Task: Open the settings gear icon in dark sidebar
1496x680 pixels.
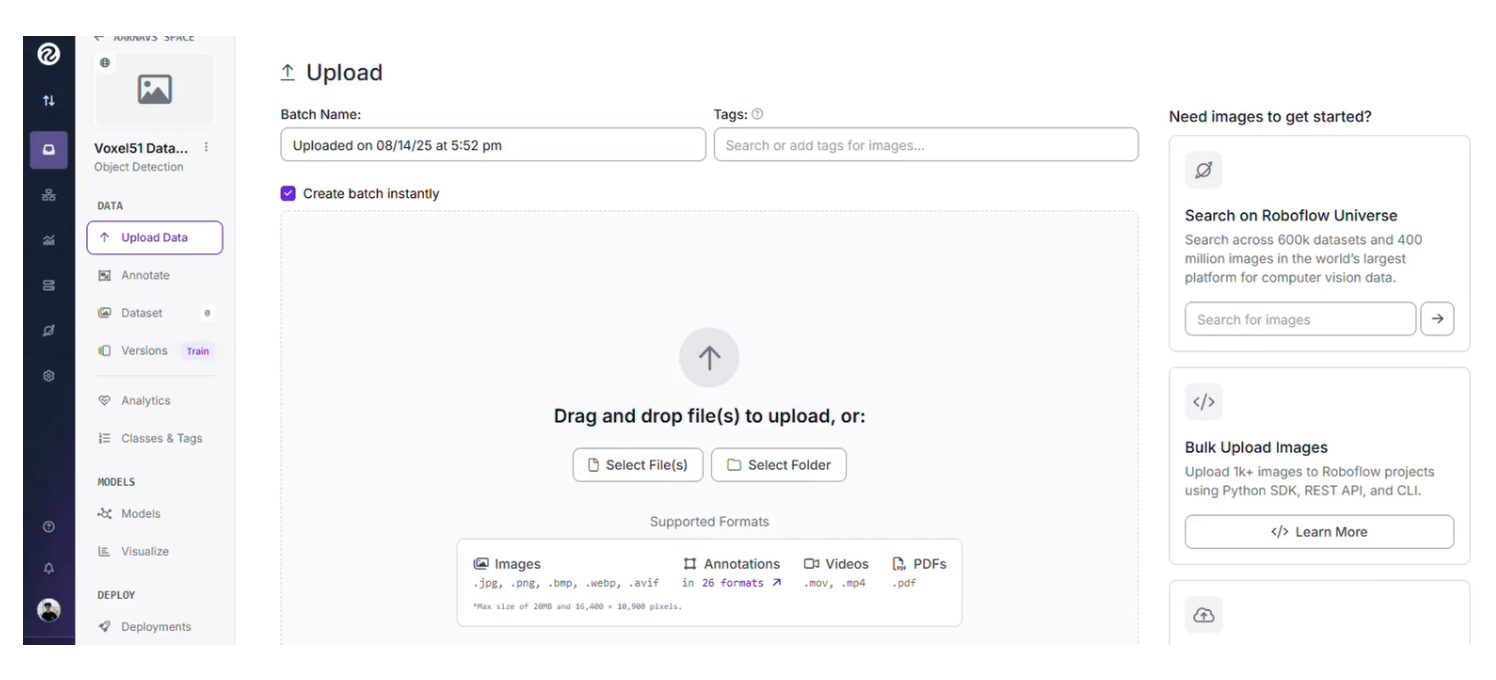Action: [x=48, y=376]
